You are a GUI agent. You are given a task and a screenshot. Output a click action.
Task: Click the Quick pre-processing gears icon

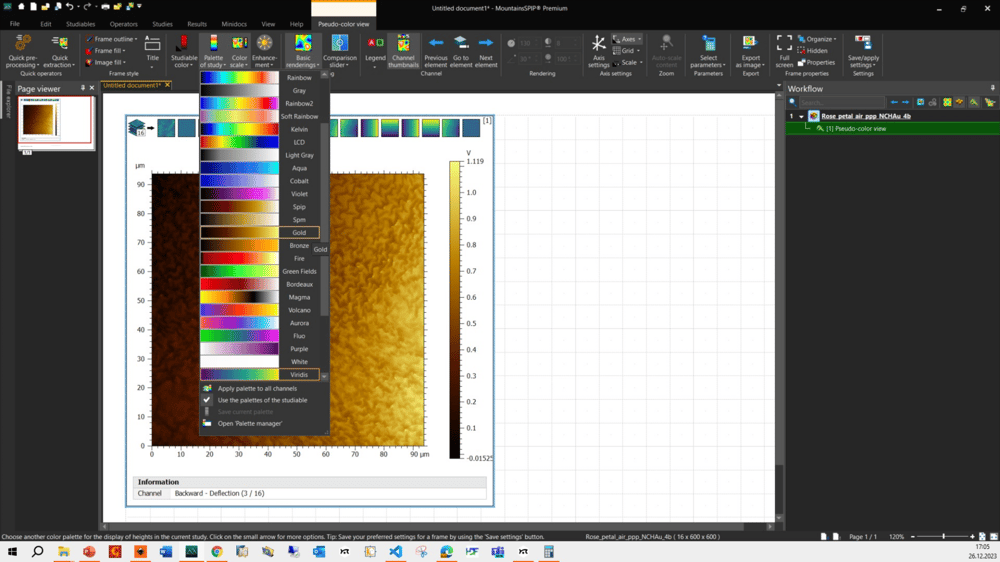[23, 43]
